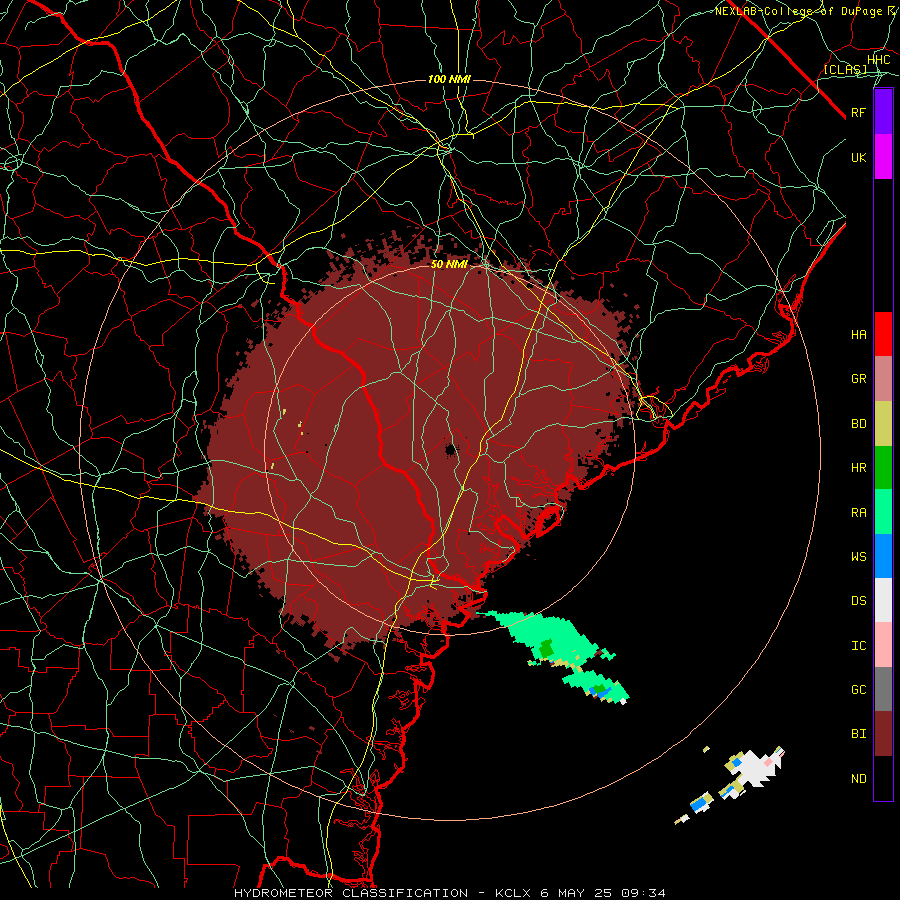The width and height of the screenshot is (900, 900).
Task: Click the GC gray legend swatch
Action: pyautogui.click(x=883, y=689)
